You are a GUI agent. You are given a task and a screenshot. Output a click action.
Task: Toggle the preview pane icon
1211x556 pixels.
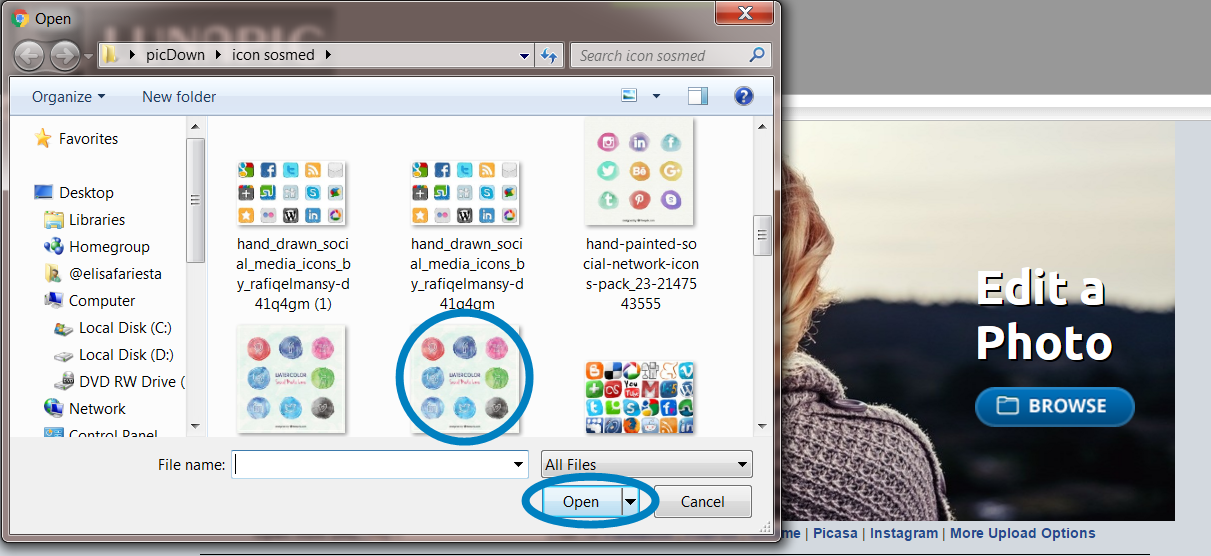(698, 96)
